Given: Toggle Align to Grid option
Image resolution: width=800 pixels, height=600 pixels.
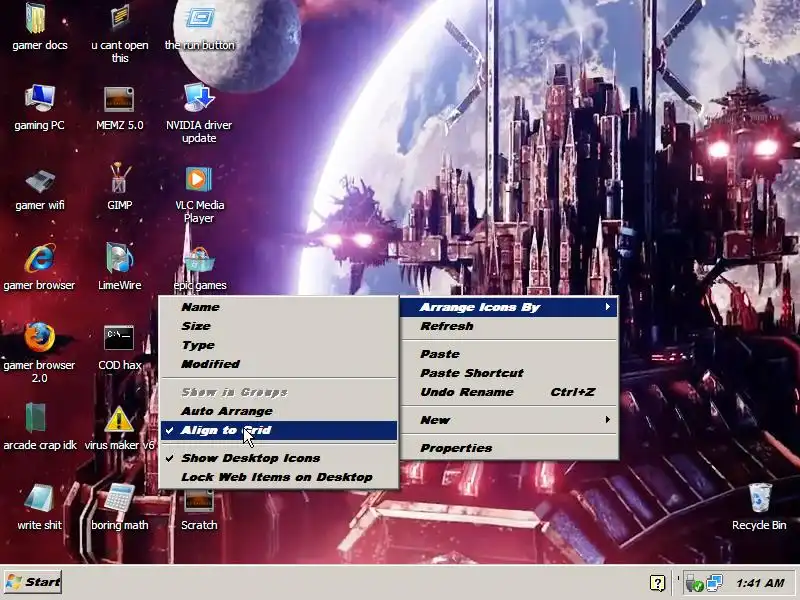Looking at the screenshot, I should (279, 430).
